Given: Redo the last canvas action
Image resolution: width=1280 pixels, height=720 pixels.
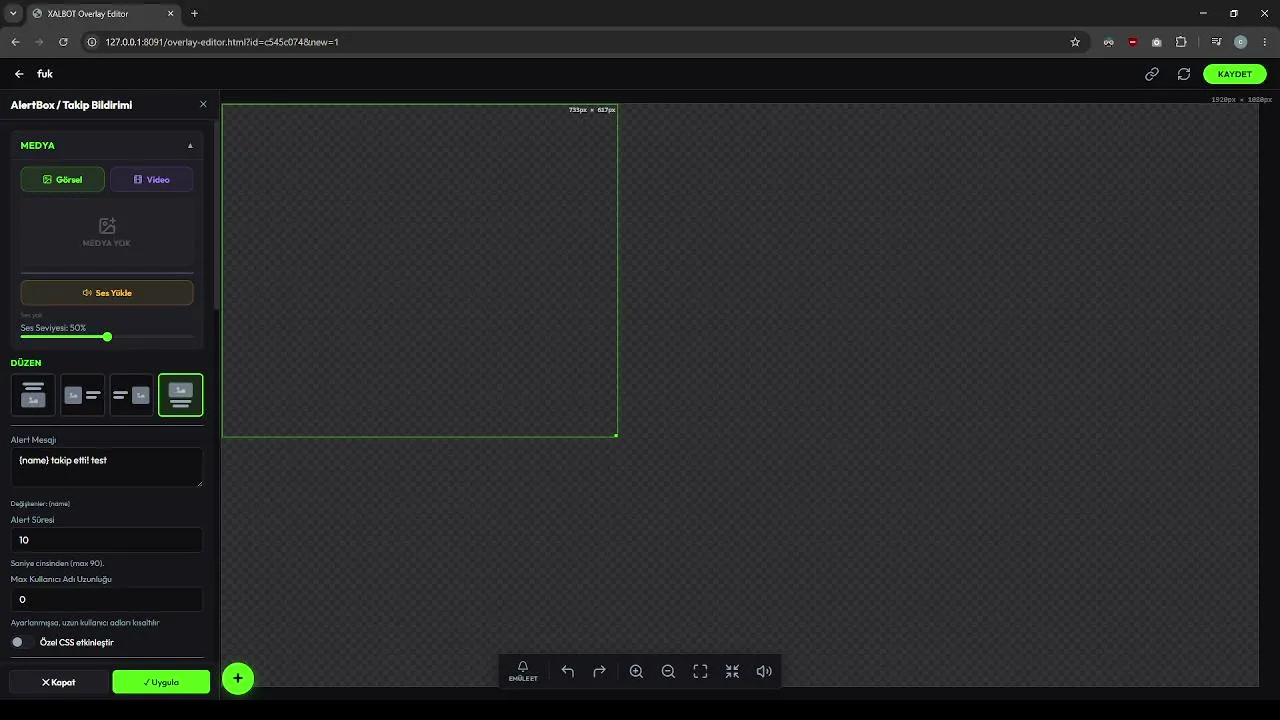Looking at the screenshot, I should [x=600, y=672].
